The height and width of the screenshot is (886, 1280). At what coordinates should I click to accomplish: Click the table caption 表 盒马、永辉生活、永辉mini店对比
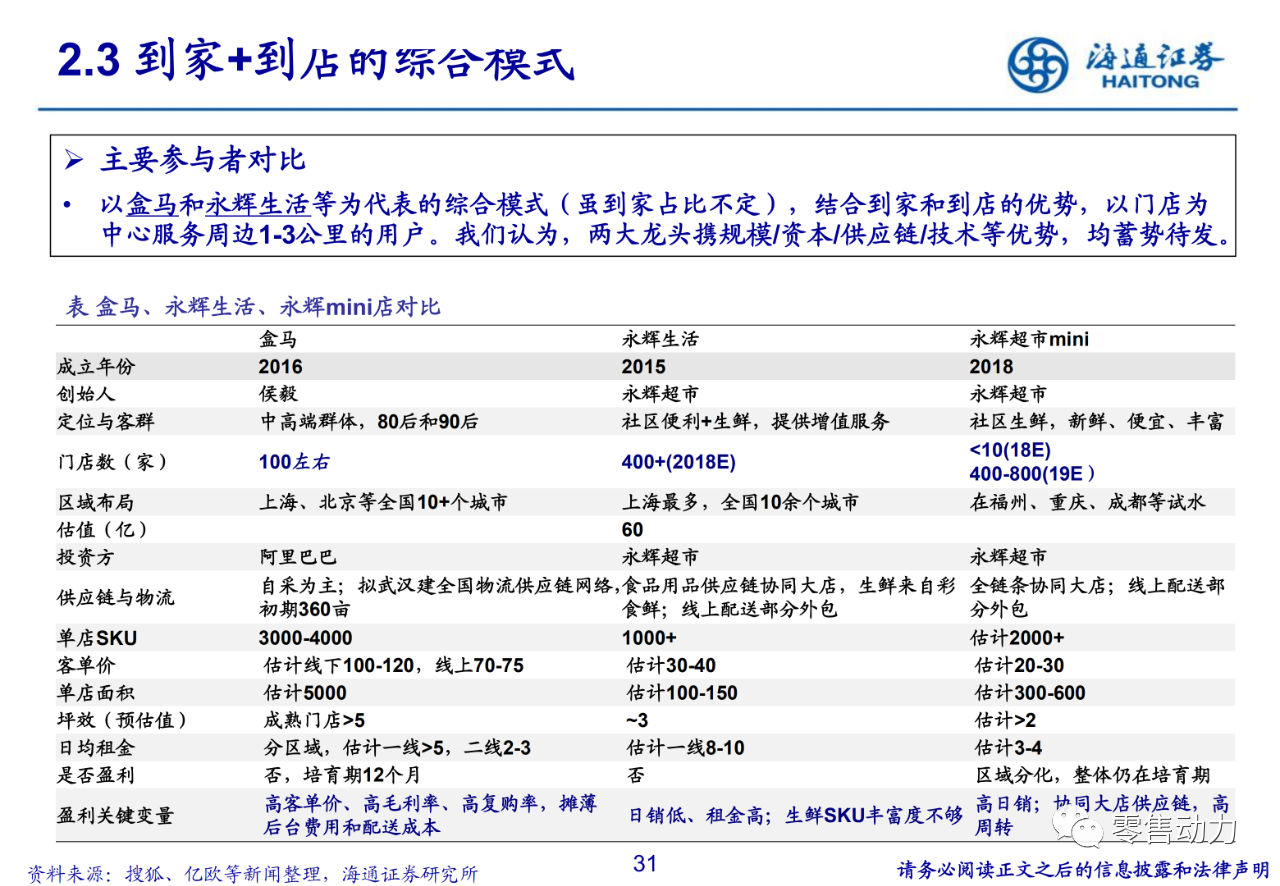click(253, 307)
